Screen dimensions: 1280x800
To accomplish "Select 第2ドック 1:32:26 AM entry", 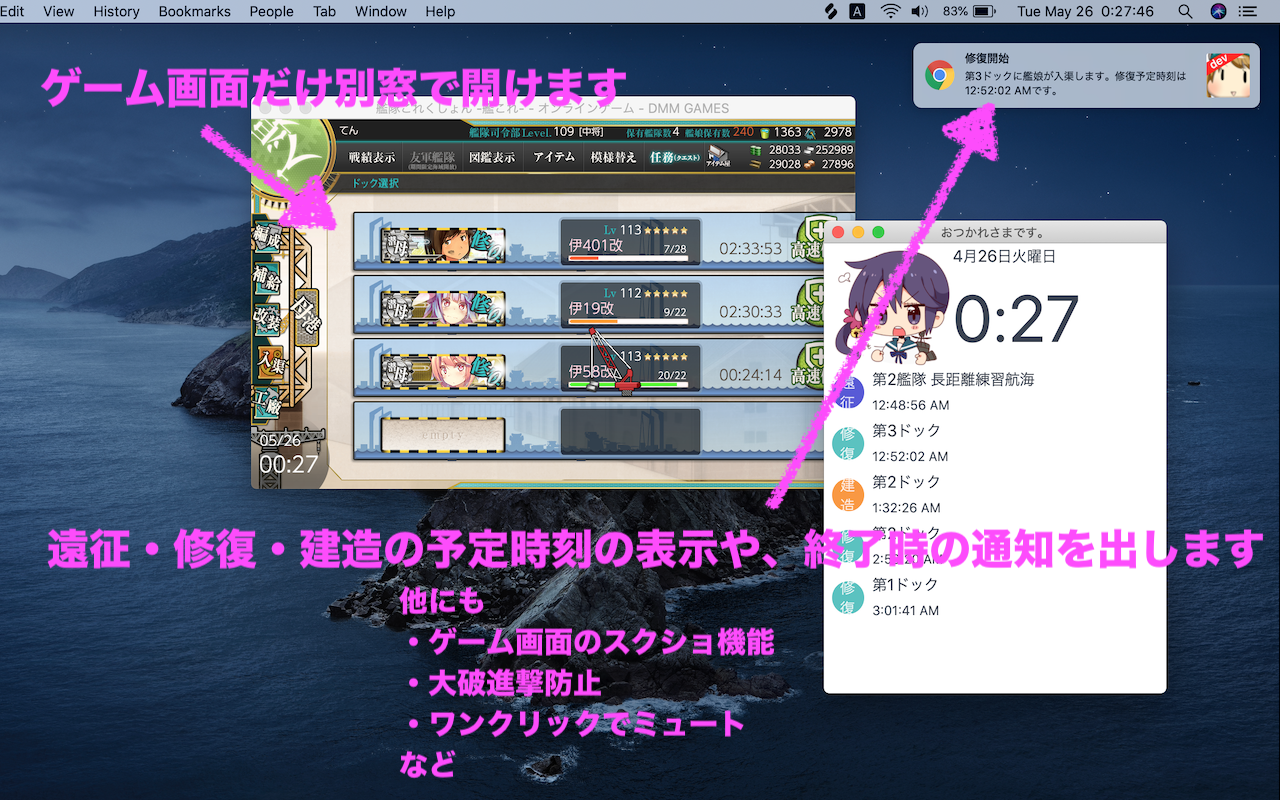I will (x=995, y=494).
